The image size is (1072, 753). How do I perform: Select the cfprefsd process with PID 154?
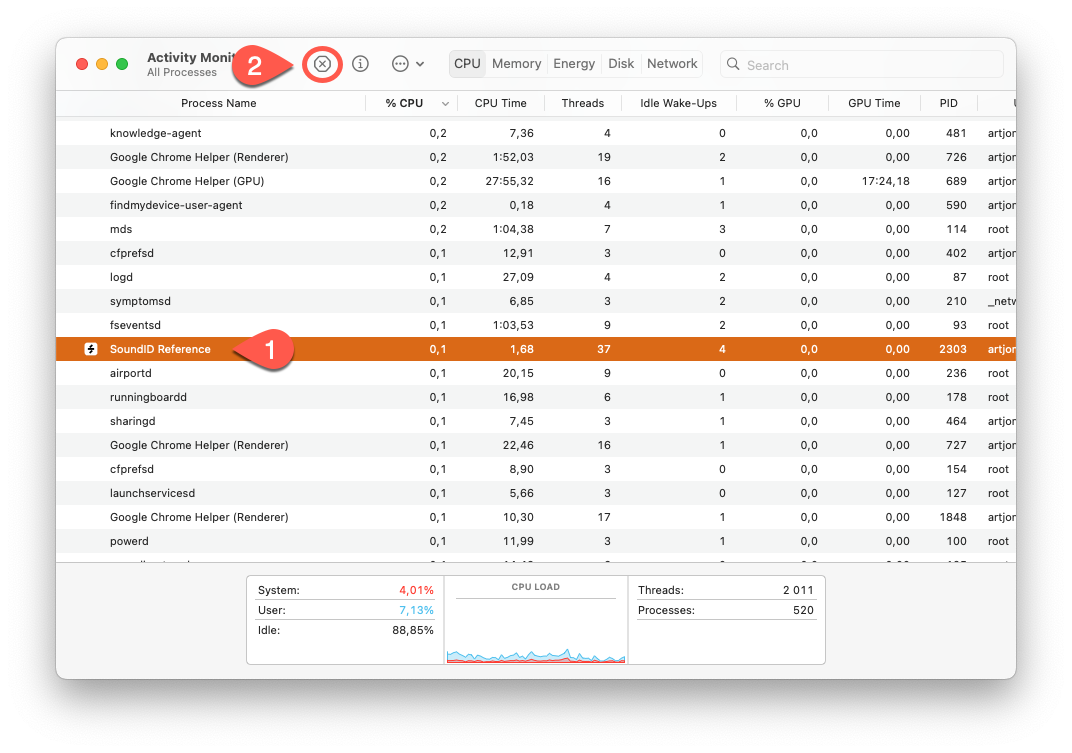[x=536, y=469]
